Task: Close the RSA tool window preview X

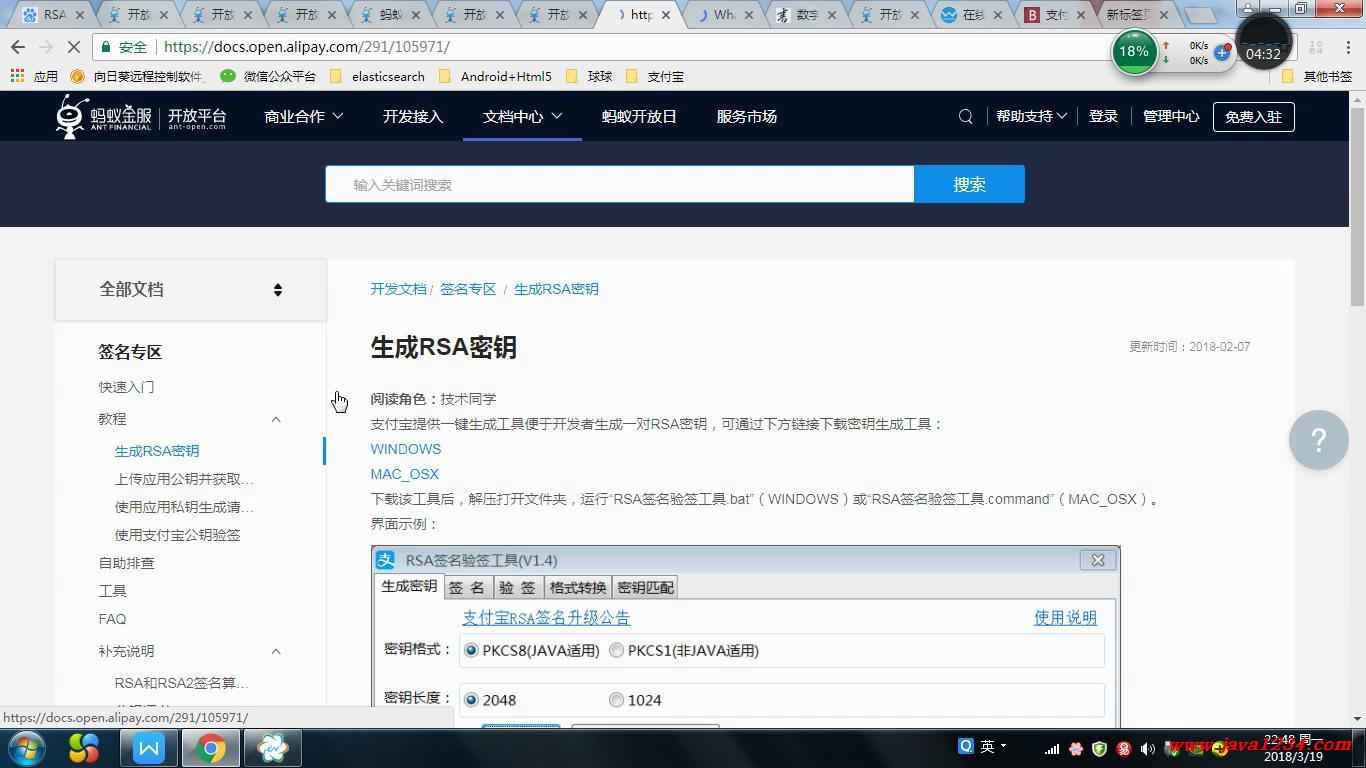Action: click(1097, 560)
